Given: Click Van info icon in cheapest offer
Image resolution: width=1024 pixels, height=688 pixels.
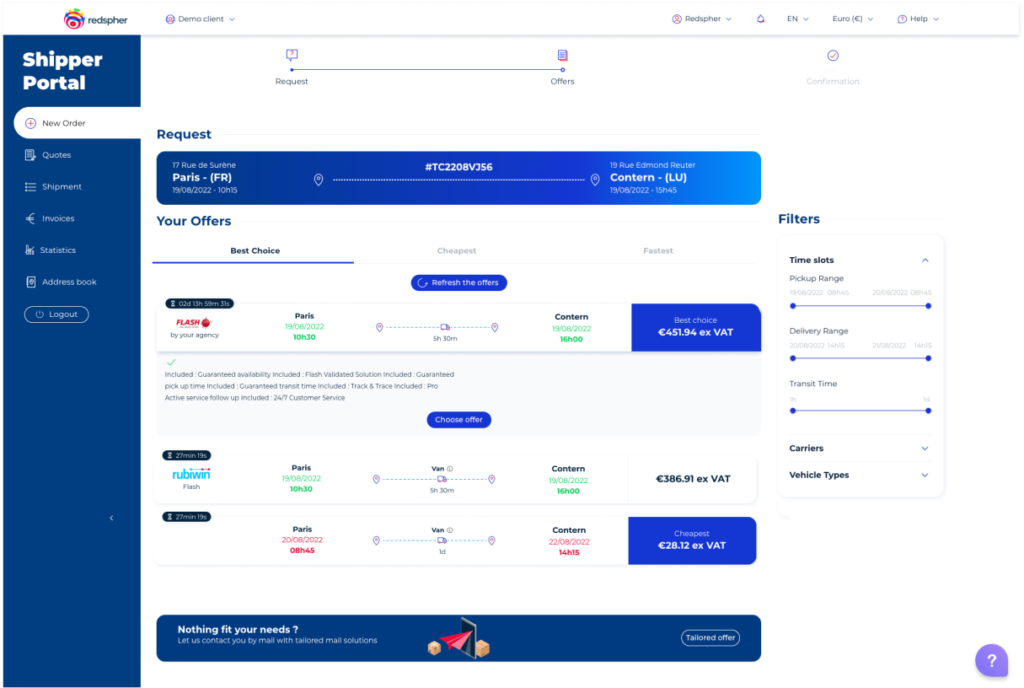Looking at the screenshot, I should point(450,530).
